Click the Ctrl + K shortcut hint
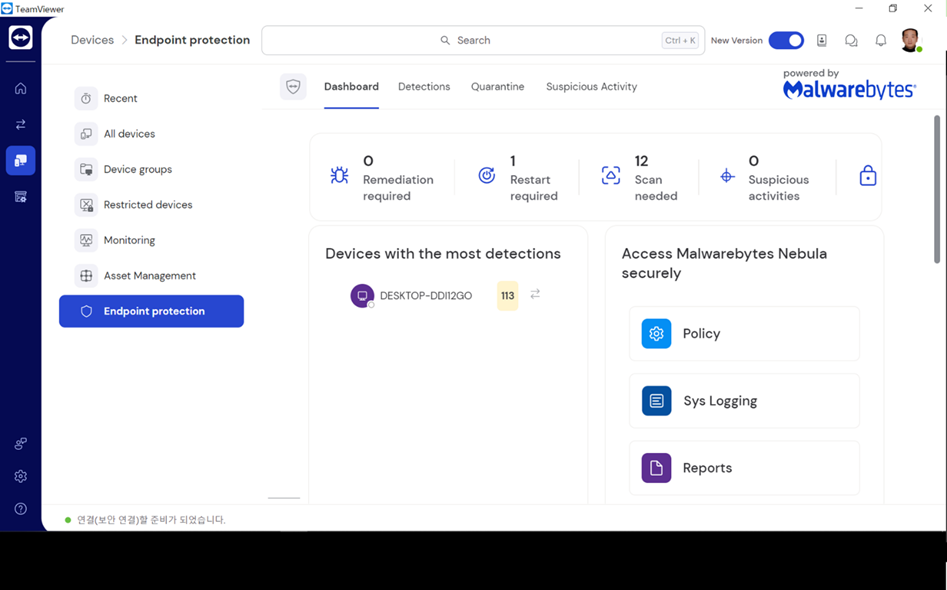The width and height of the screenshot is (947, 590). (680, 40)
